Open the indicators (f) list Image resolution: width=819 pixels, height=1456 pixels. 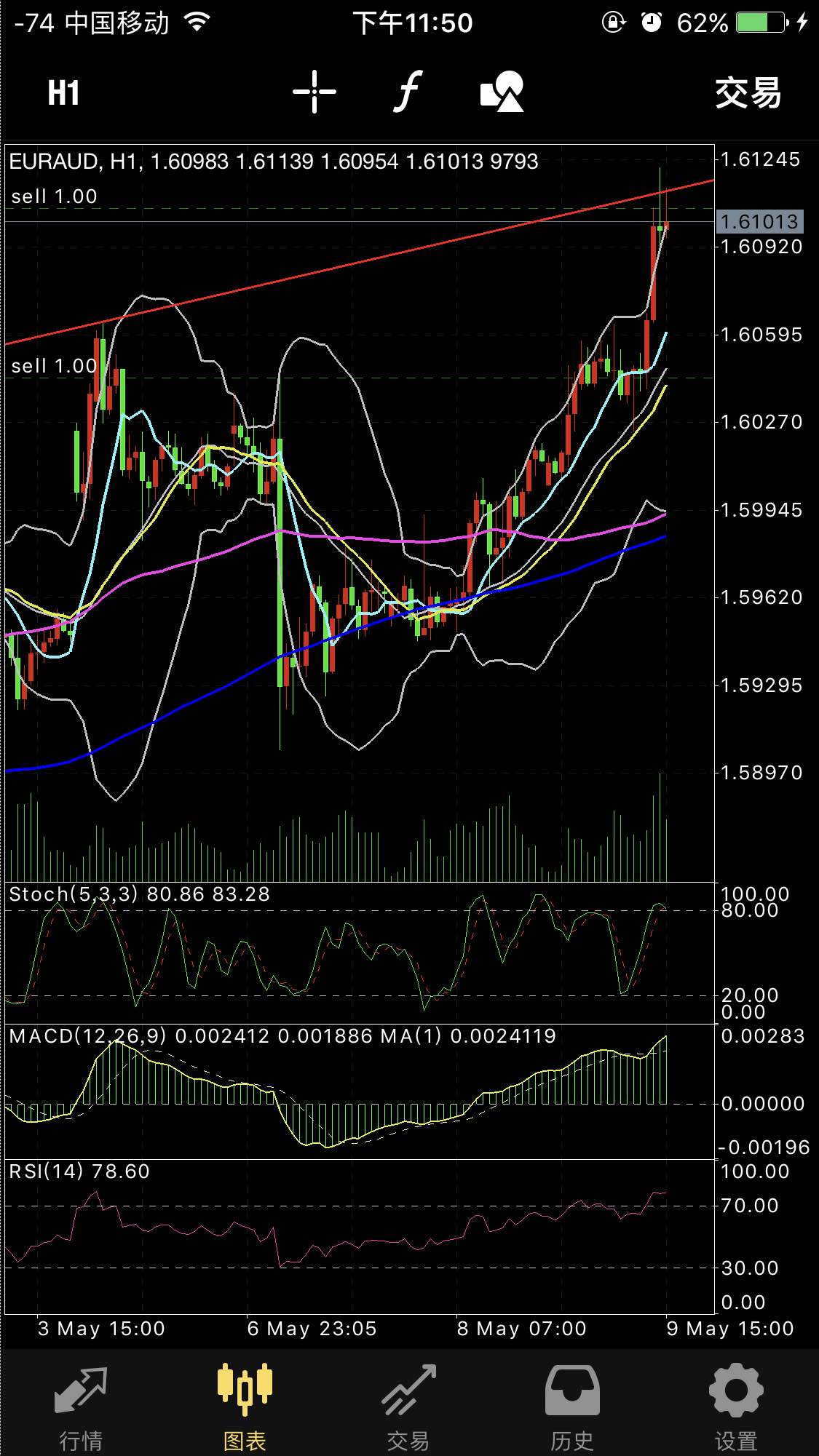click(408, 92)
